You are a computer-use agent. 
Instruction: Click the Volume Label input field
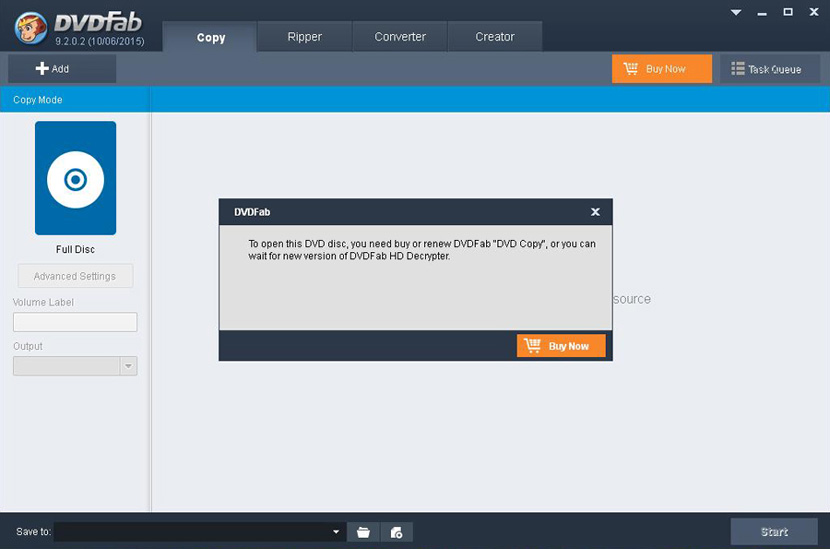pos(75,322)
